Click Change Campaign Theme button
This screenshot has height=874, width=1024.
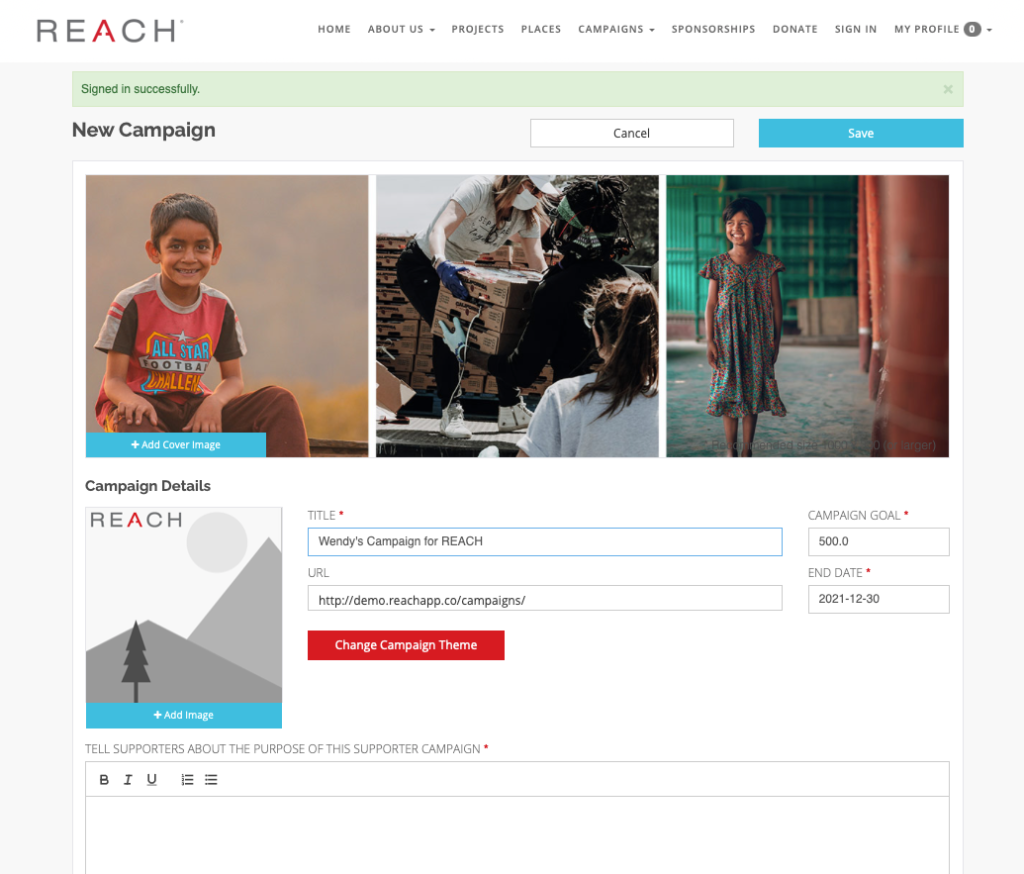(406, 645)
